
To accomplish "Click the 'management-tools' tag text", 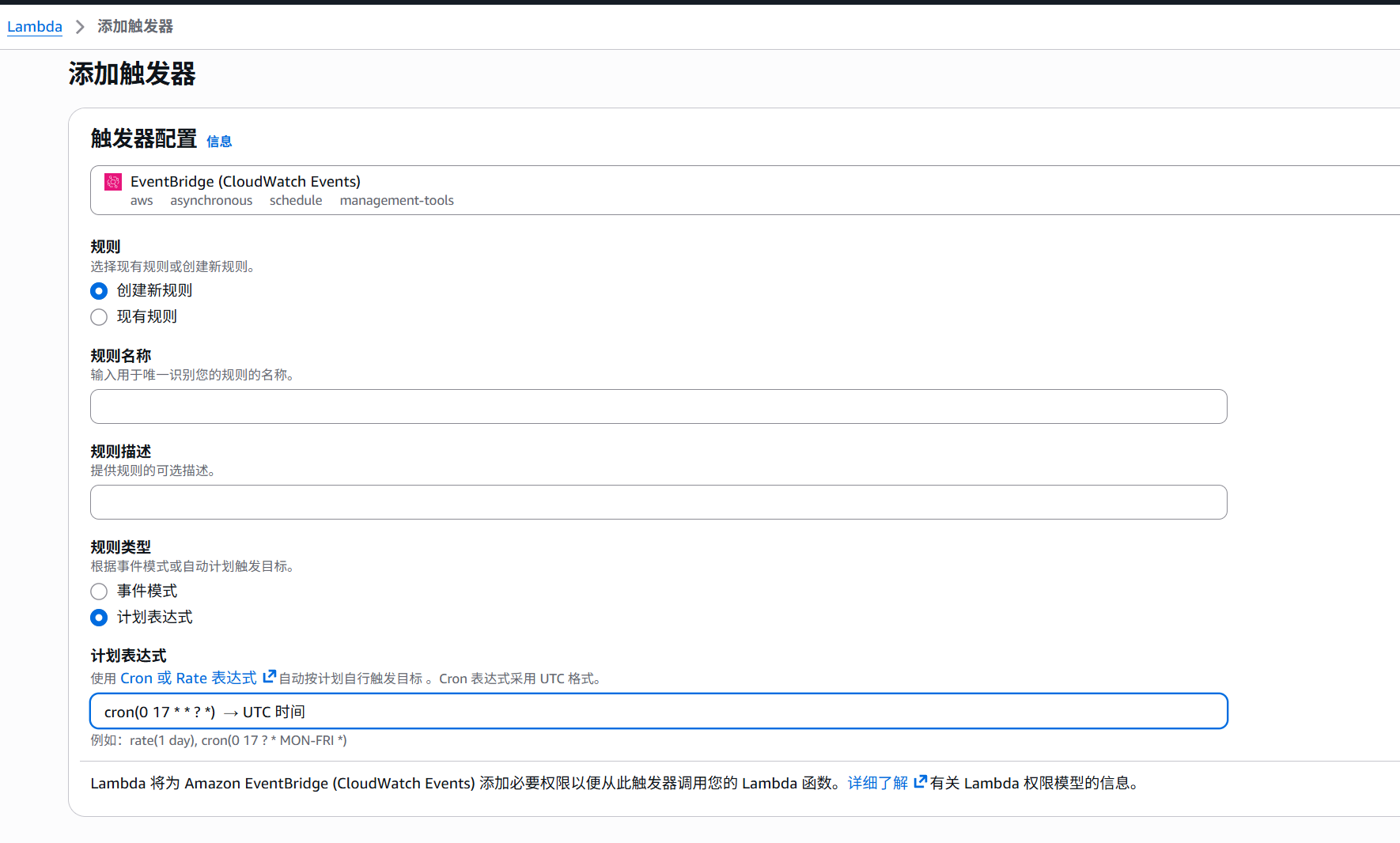I will [397, 201].
